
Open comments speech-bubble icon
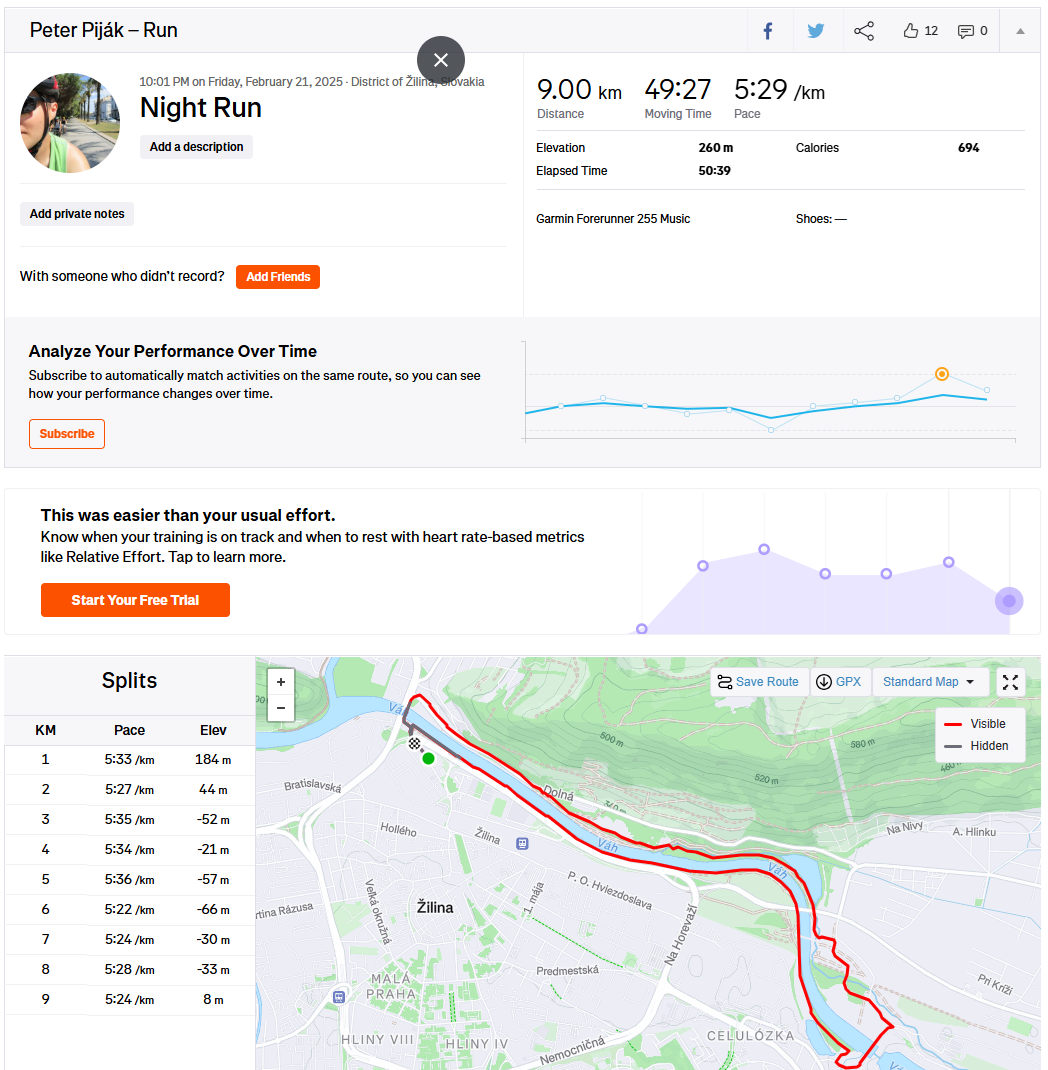(x=965, y=31)
